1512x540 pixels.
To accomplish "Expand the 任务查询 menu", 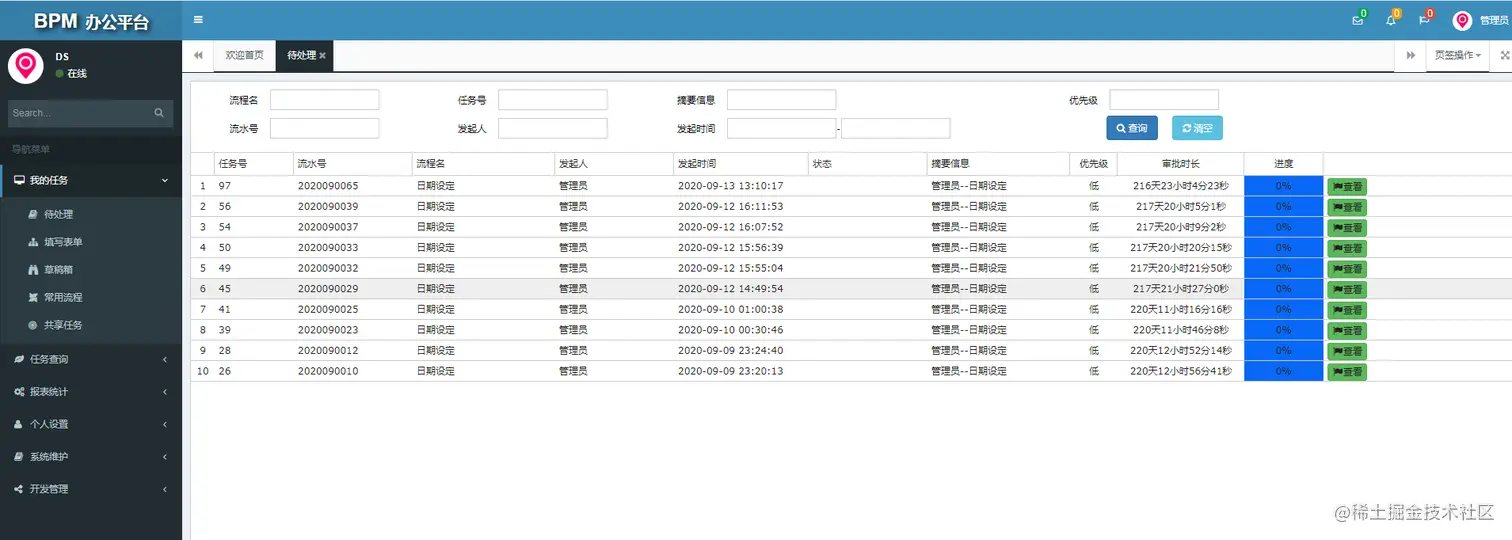I will (x=91, y=359).
